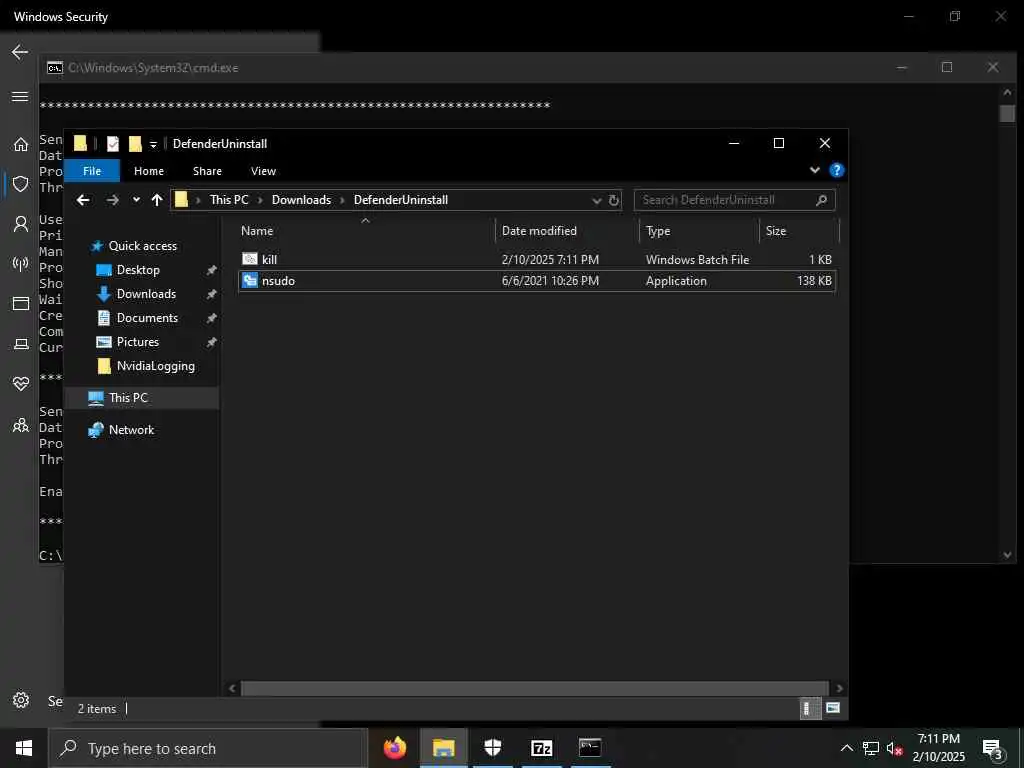
Task: Expand the chevron after Downloads in path
Action: coord(342,200)
